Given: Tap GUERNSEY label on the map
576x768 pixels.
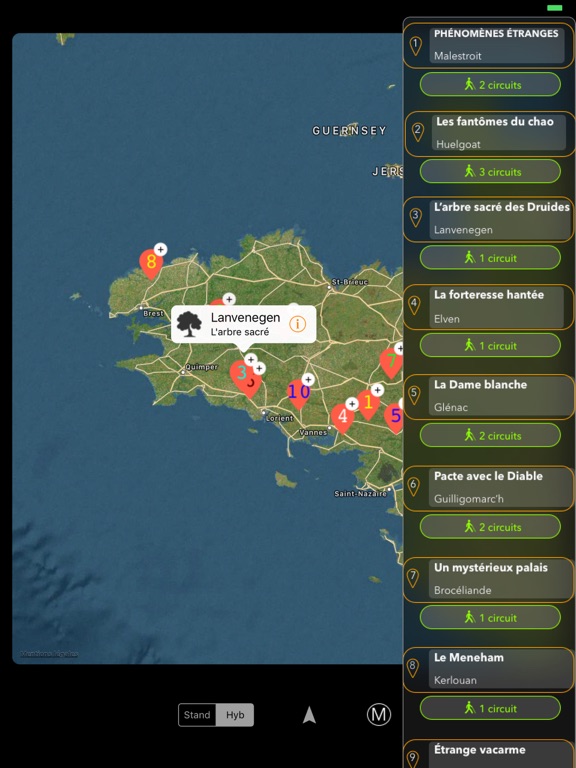Looking at the screenshot, I should click(349, 130).
